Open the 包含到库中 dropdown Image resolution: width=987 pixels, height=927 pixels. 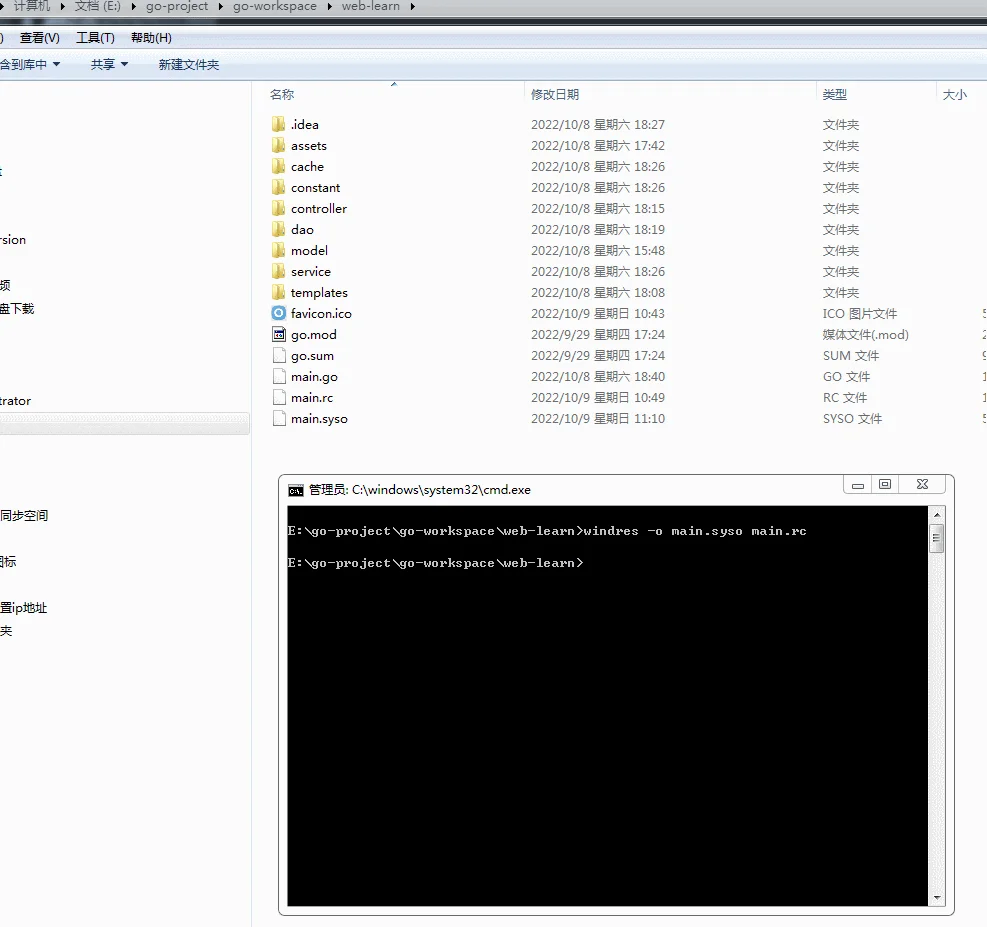point(30,64)
